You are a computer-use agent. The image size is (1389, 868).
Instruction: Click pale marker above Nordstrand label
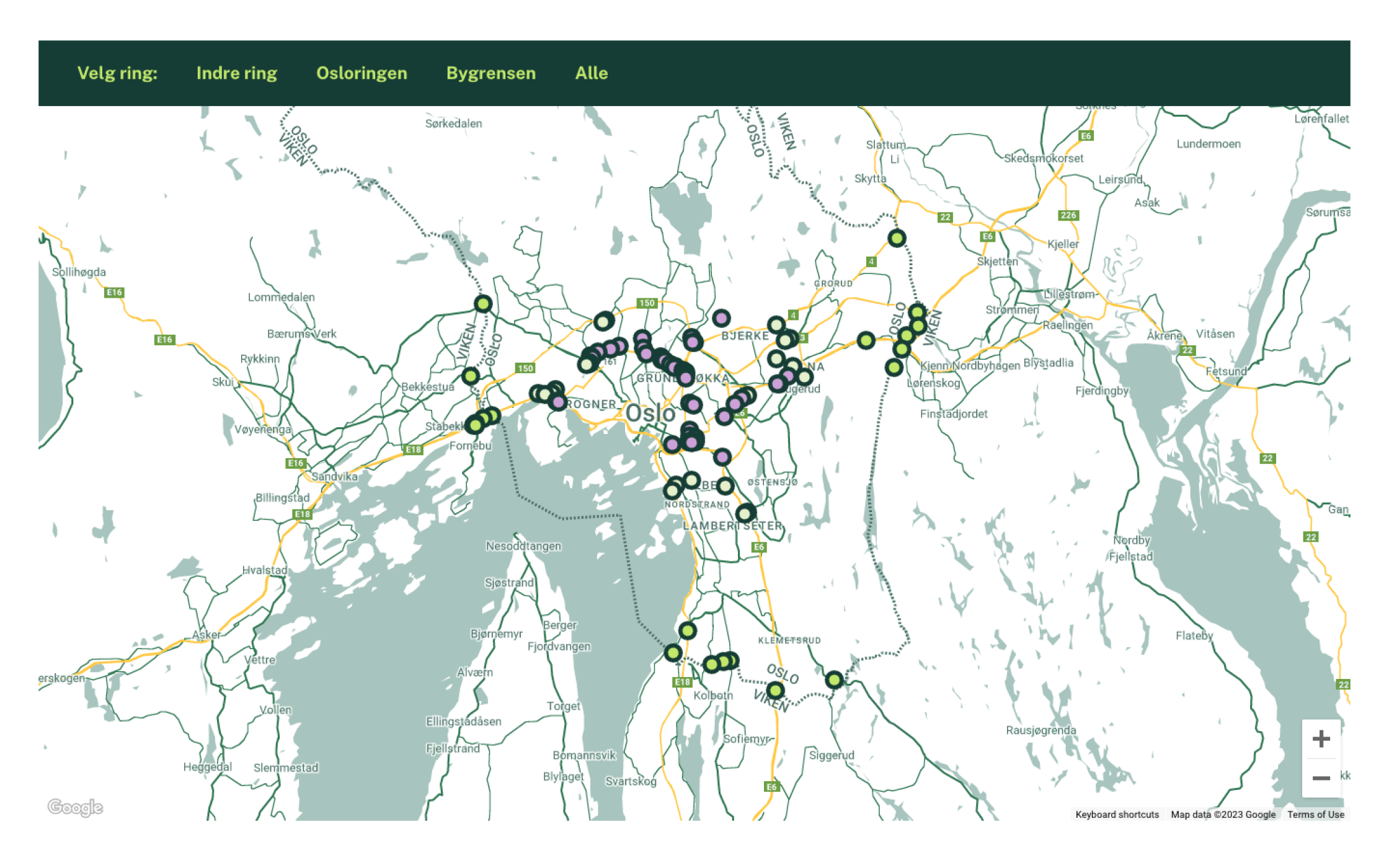click(691, 480)
